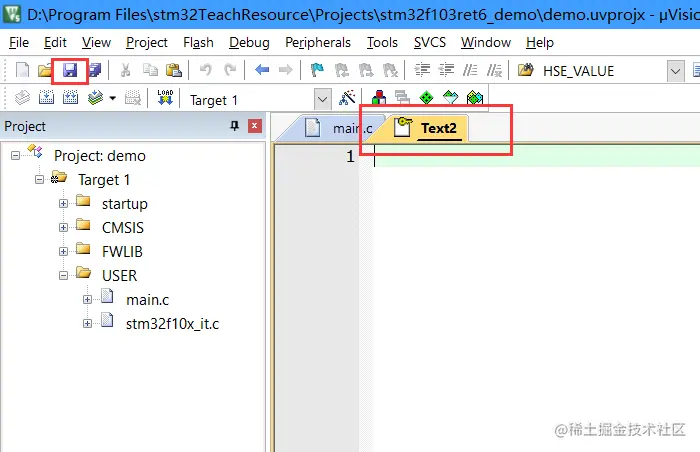Open the Target 1 selection dropdown
Image resolution: width=700 pixels, height=452 pixels.
(x=322, y=100)
